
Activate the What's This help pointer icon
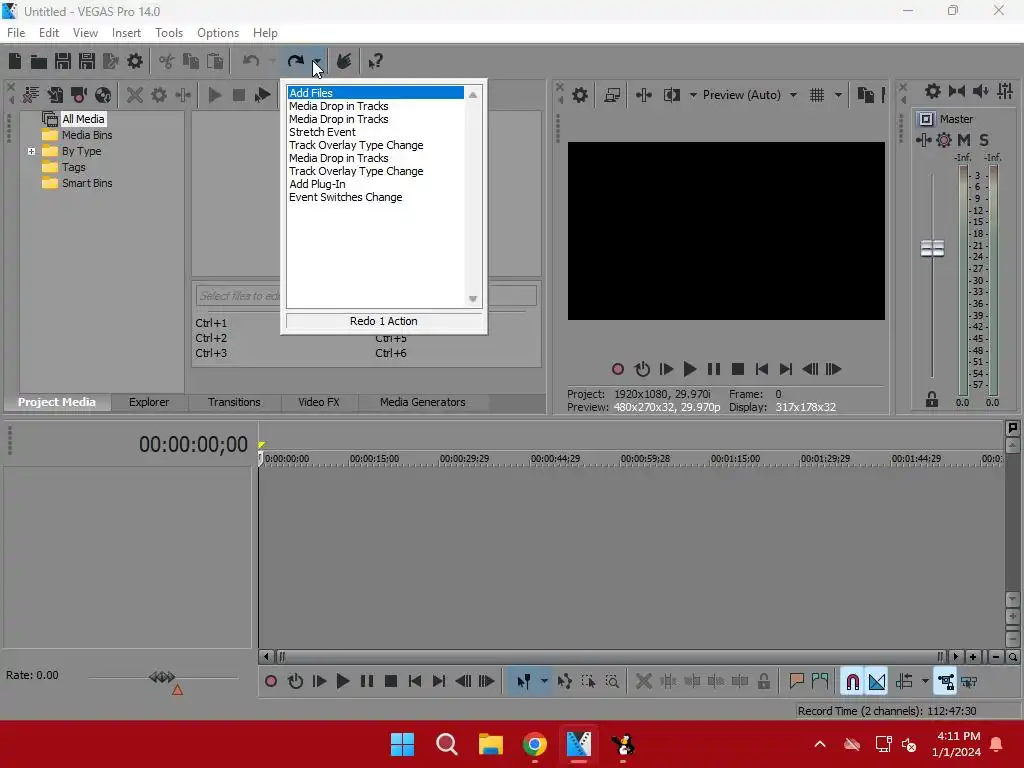point(375,61)
